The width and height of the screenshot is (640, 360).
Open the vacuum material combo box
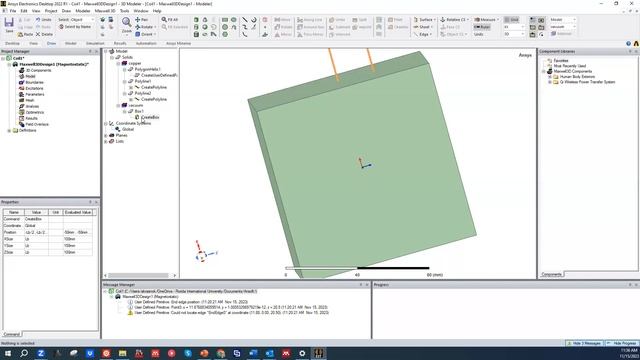coord(562,27)
